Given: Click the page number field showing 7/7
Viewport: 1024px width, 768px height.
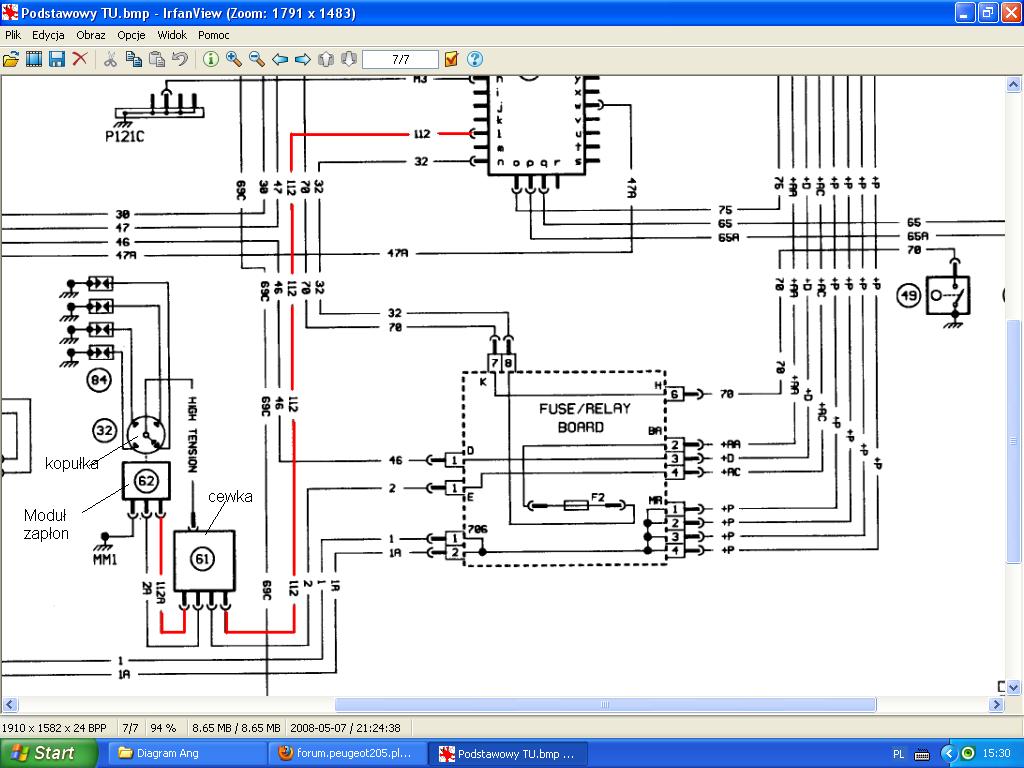Looking at the screenshot, I should click(400, 59).
